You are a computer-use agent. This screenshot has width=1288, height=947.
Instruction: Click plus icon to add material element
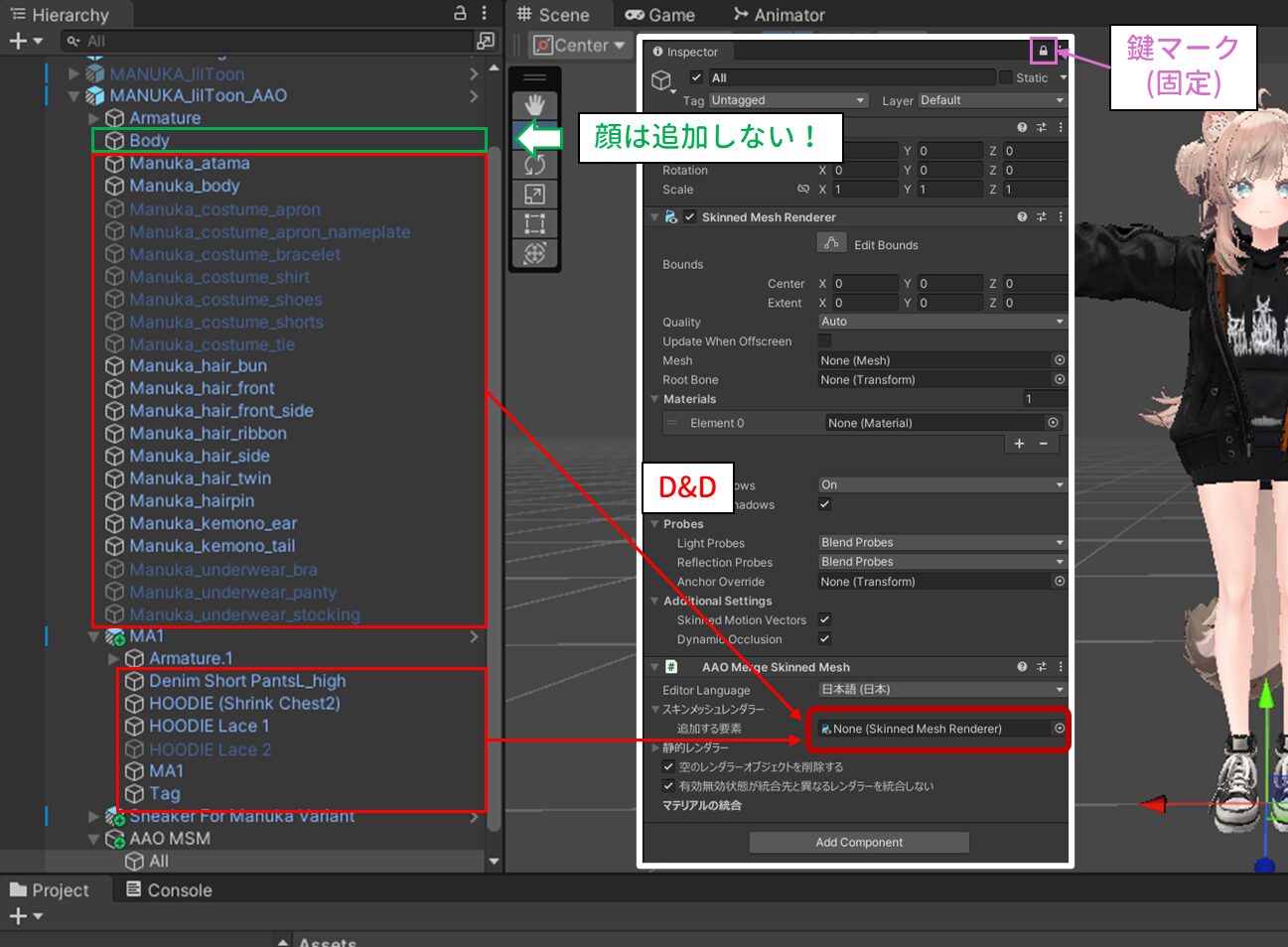[x=1019, y=444]
